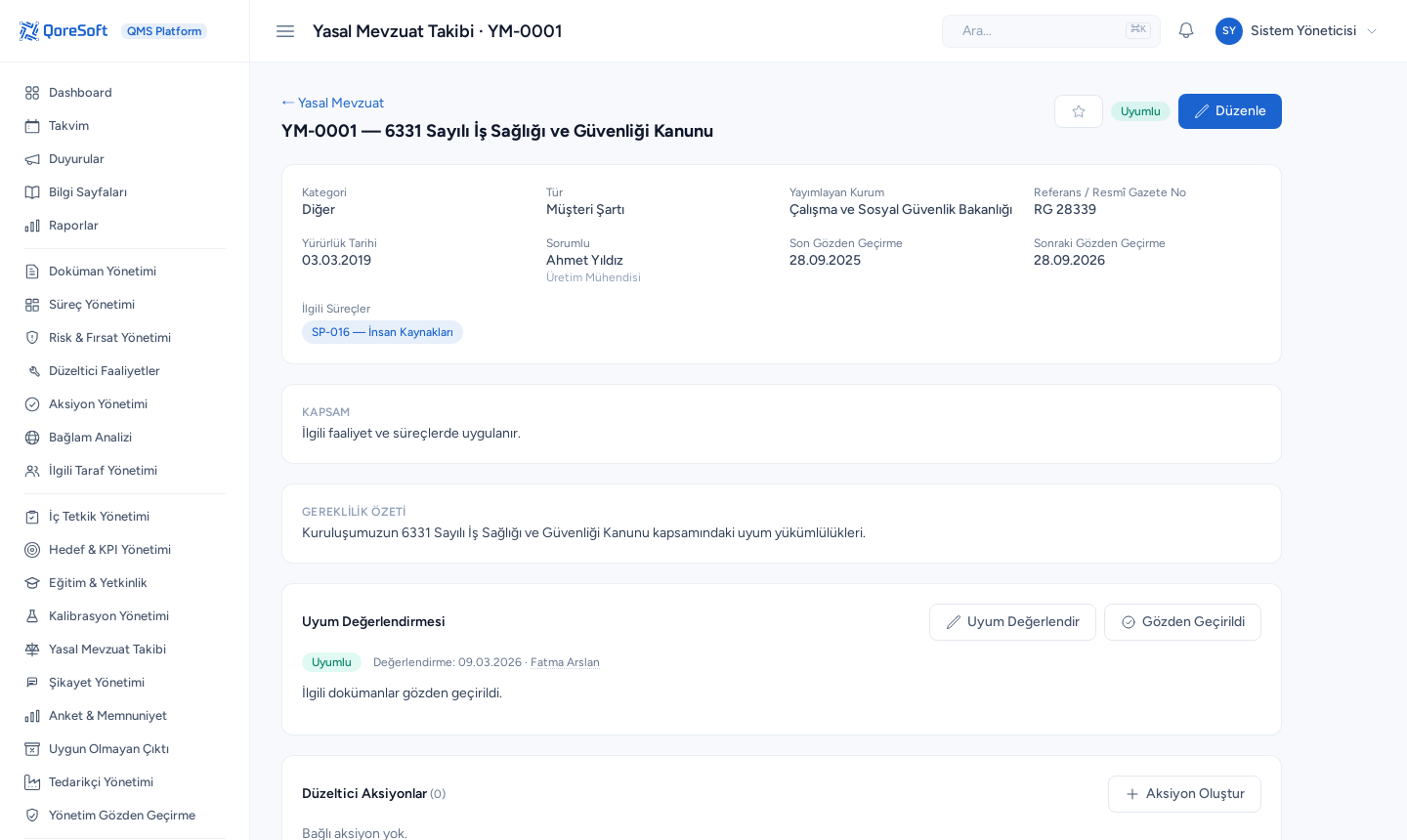Click the İç Tetkik clipboard icon

tap(32, 517)
